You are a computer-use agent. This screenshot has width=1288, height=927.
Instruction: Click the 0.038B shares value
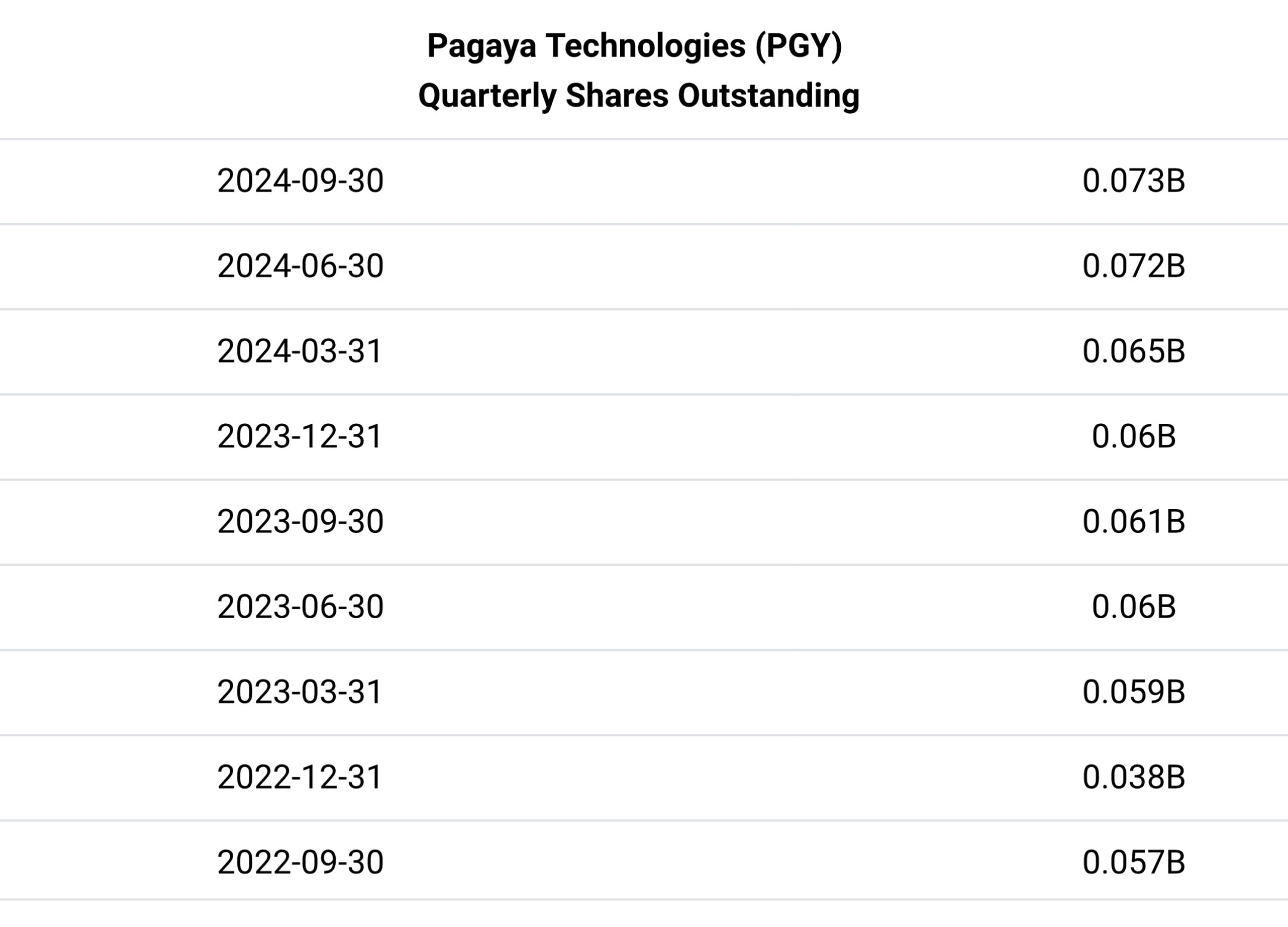coord(1134,777)
